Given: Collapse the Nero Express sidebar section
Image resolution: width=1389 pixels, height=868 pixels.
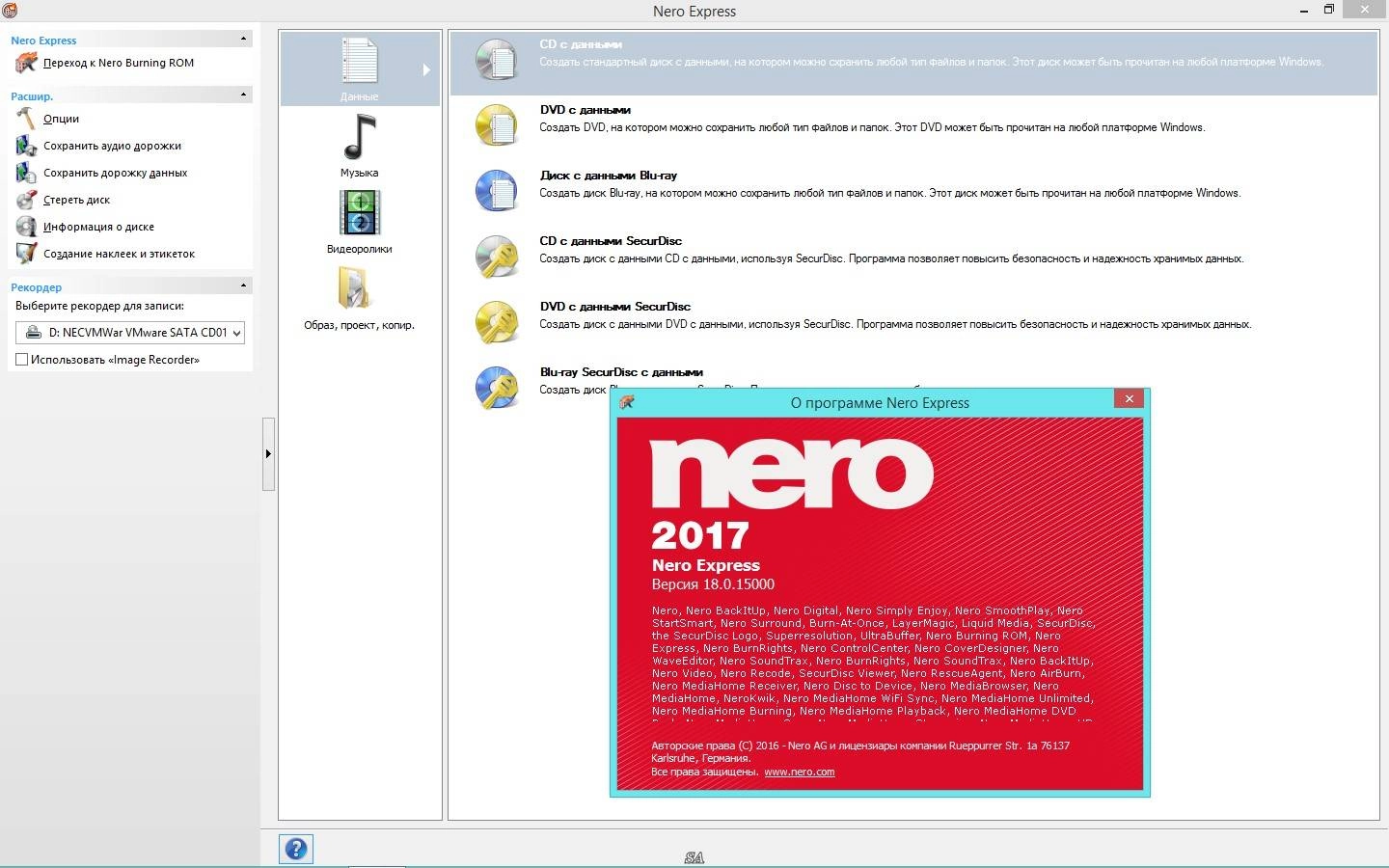Looking at the screenshot, I should click(x=243, y=39).
